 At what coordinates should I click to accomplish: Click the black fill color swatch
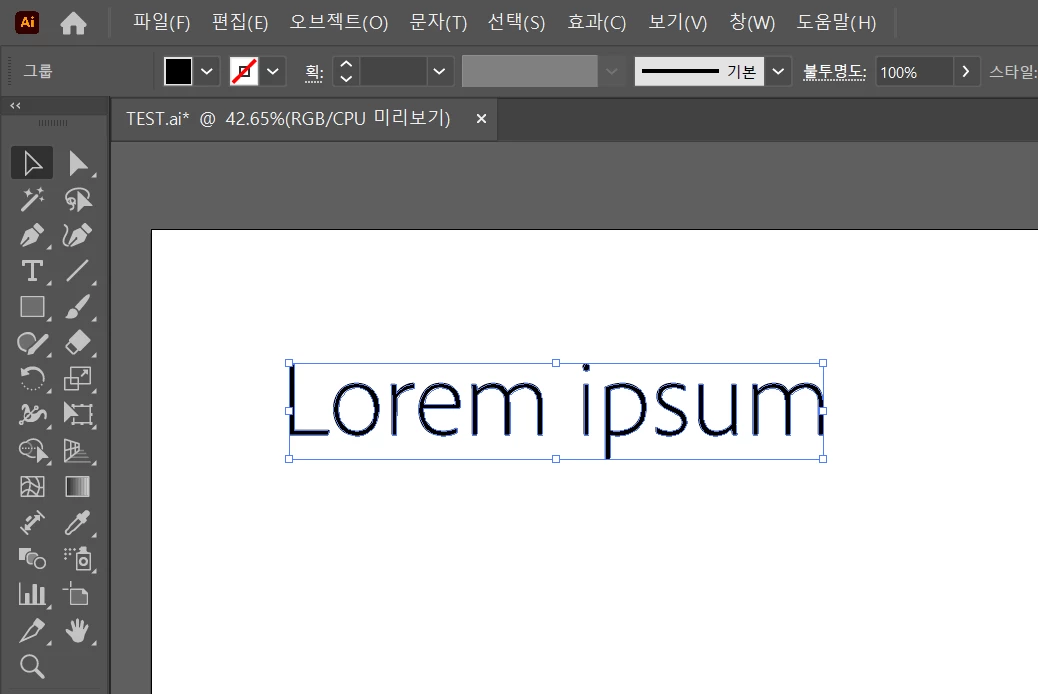[178, 71]
